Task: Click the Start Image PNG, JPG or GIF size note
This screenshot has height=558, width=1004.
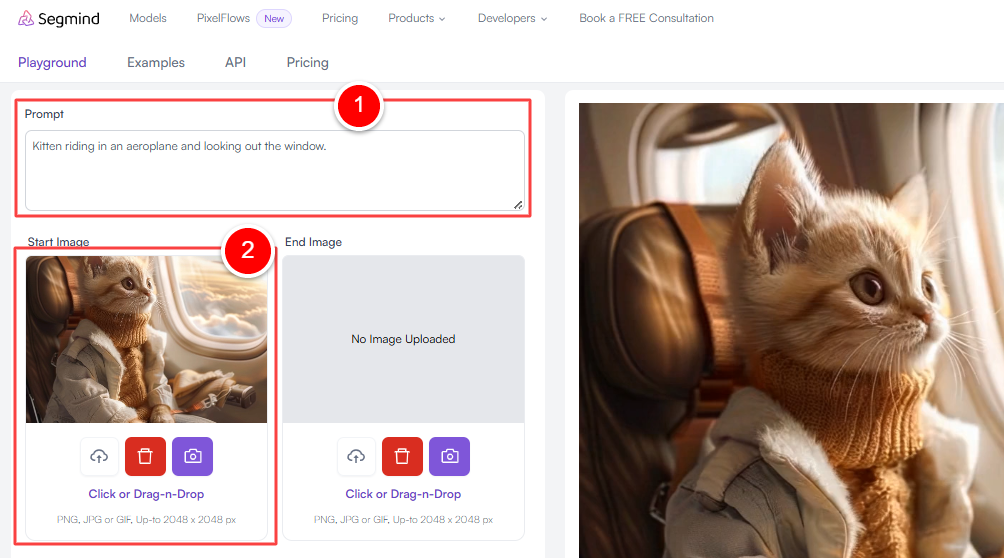Action: (x=146, y=520)
